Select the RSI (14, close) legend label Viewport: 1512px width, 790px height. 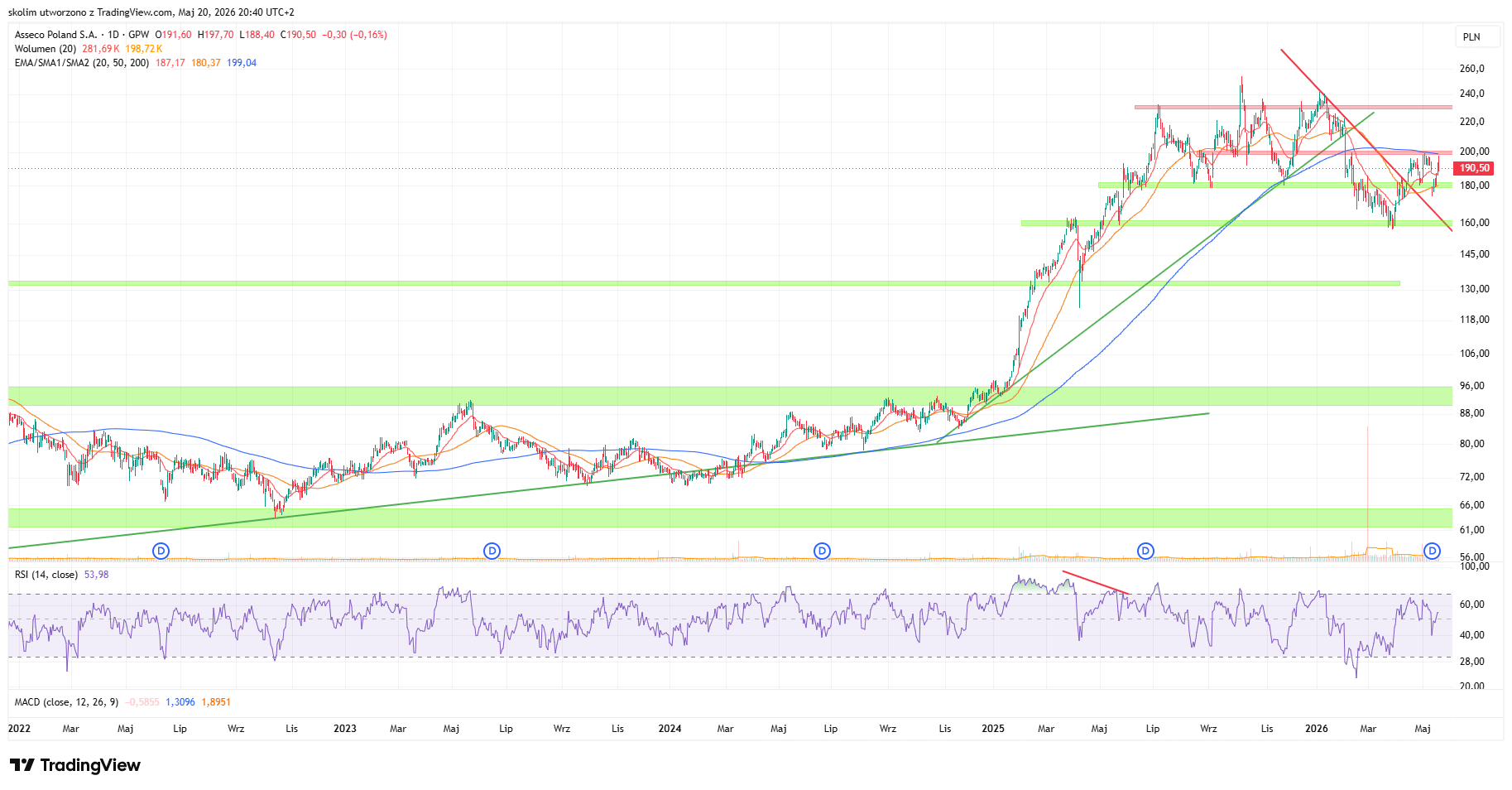click(46, 575)
